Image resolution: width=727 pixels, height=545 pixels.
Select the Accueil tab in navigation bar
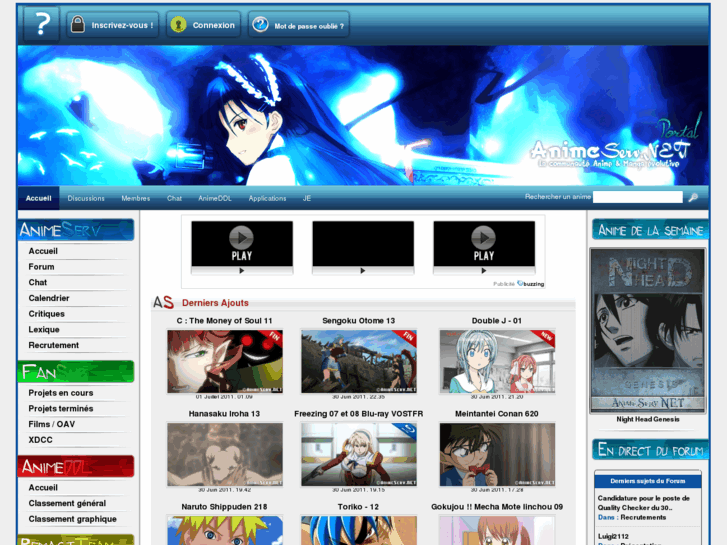pyautogui.click(x=38, y=198)
